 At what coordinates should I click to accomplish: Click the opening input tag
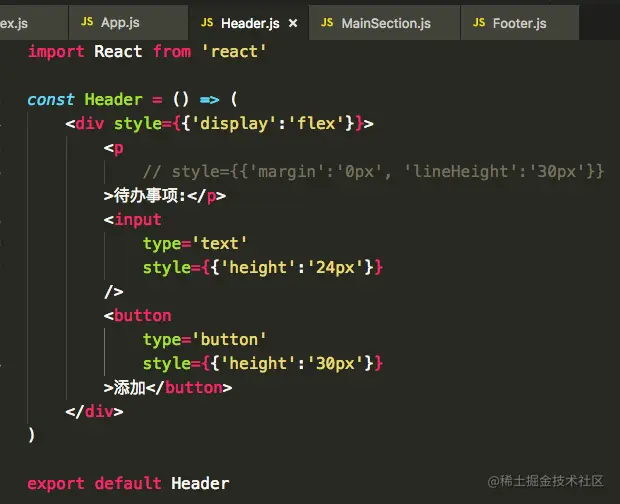coord(132,220)
